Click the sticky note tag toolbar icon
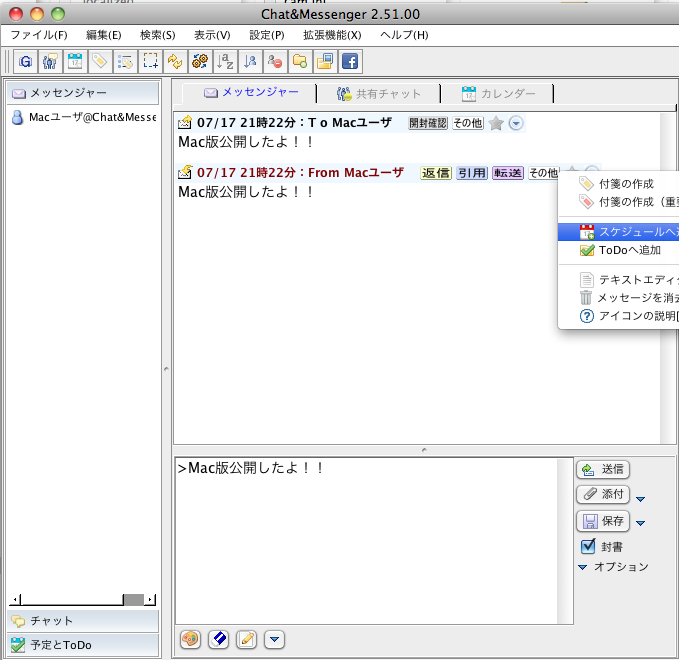The image size is (679, 660). 100,61
